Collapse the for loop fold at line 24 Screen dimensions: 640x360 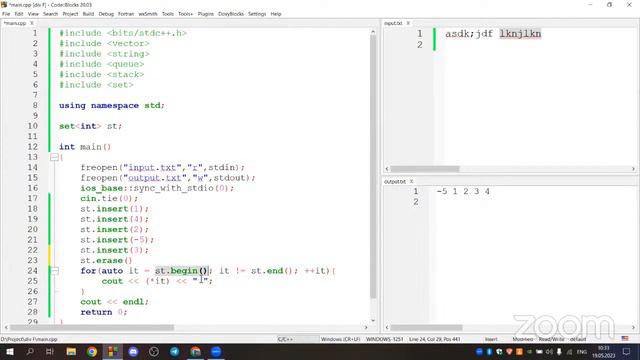tap(54, 271)
